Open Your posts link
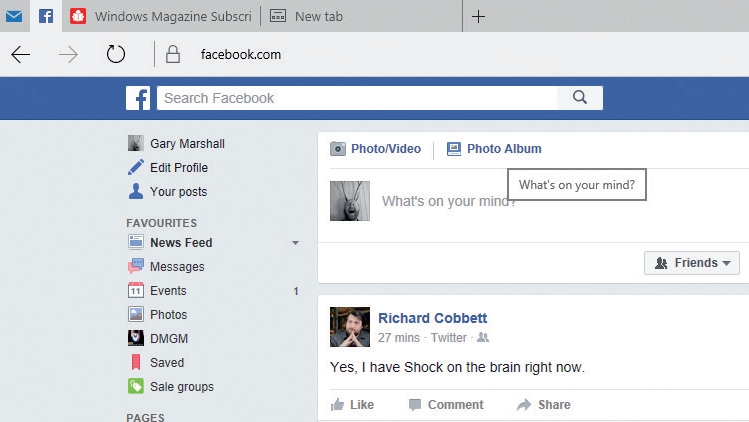749x422 pixels. click(179, 192)
